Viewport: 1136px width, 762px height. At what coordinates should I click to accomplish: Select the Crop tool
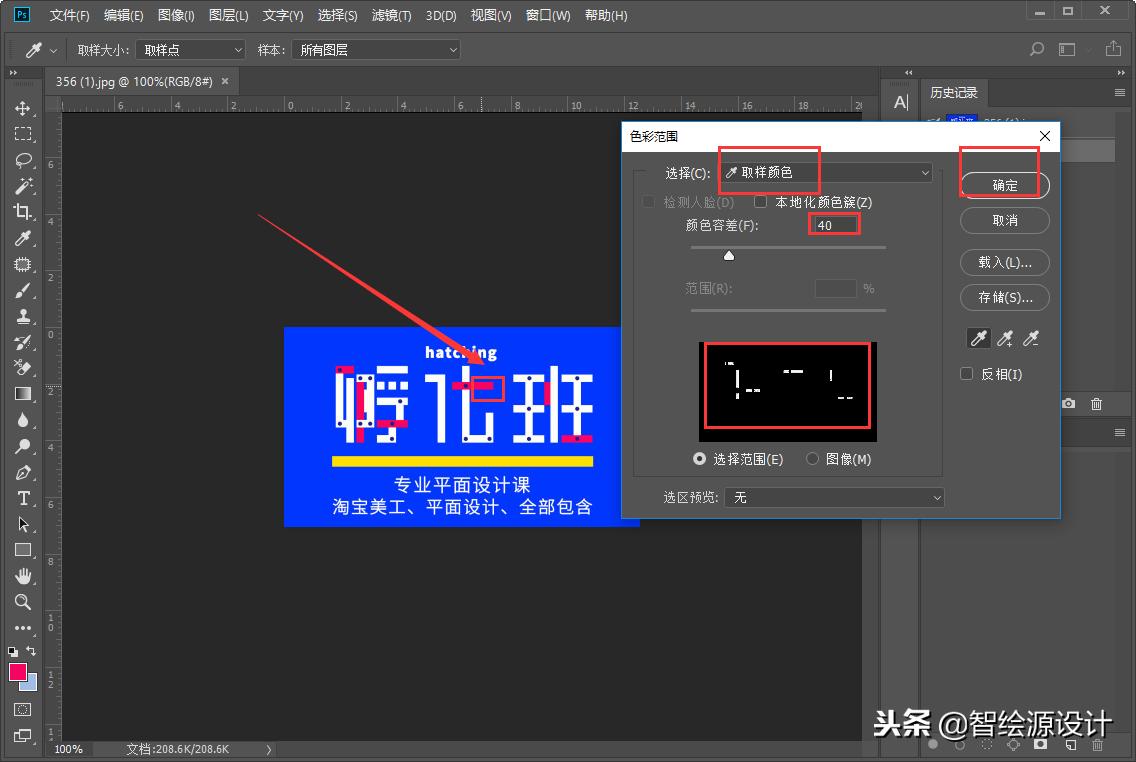coord(23,212)
